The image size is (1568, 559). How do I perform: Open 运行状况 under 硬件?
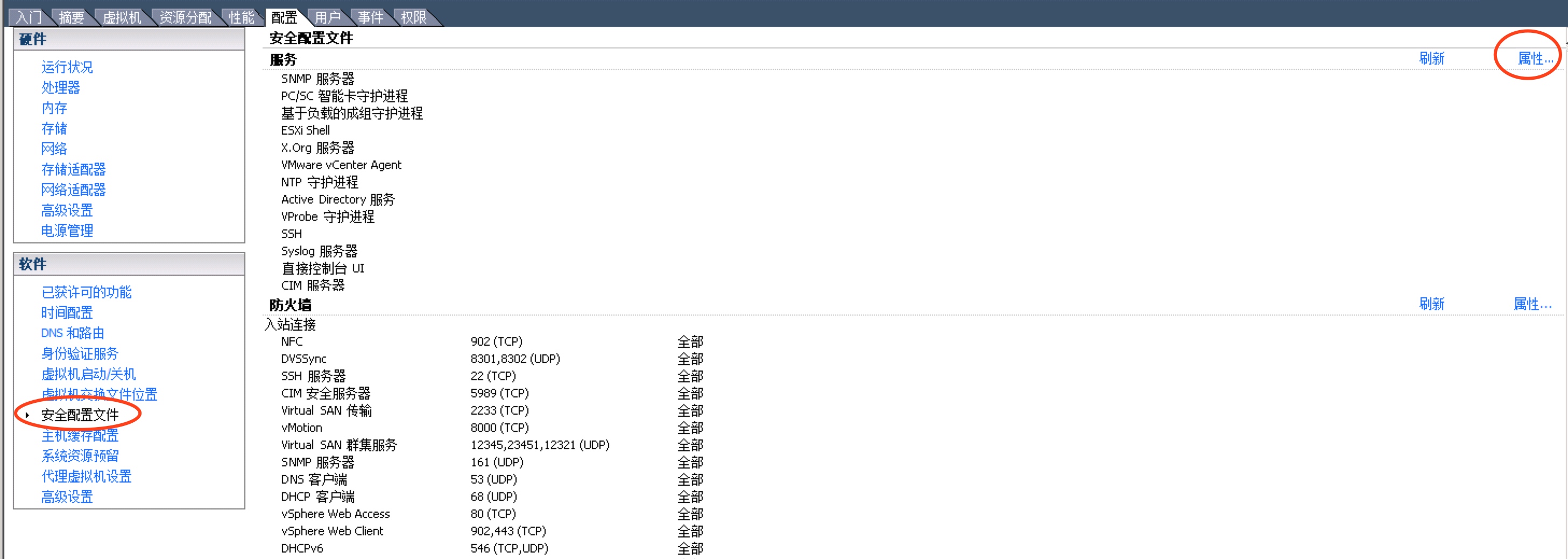click(x=67, y=67)
